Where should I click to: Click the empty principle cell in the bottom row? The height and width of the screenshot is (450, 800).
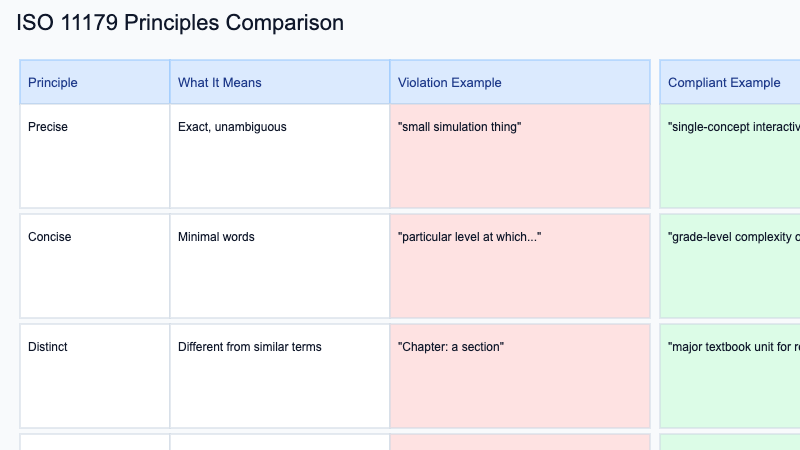[x=95, y=442]
